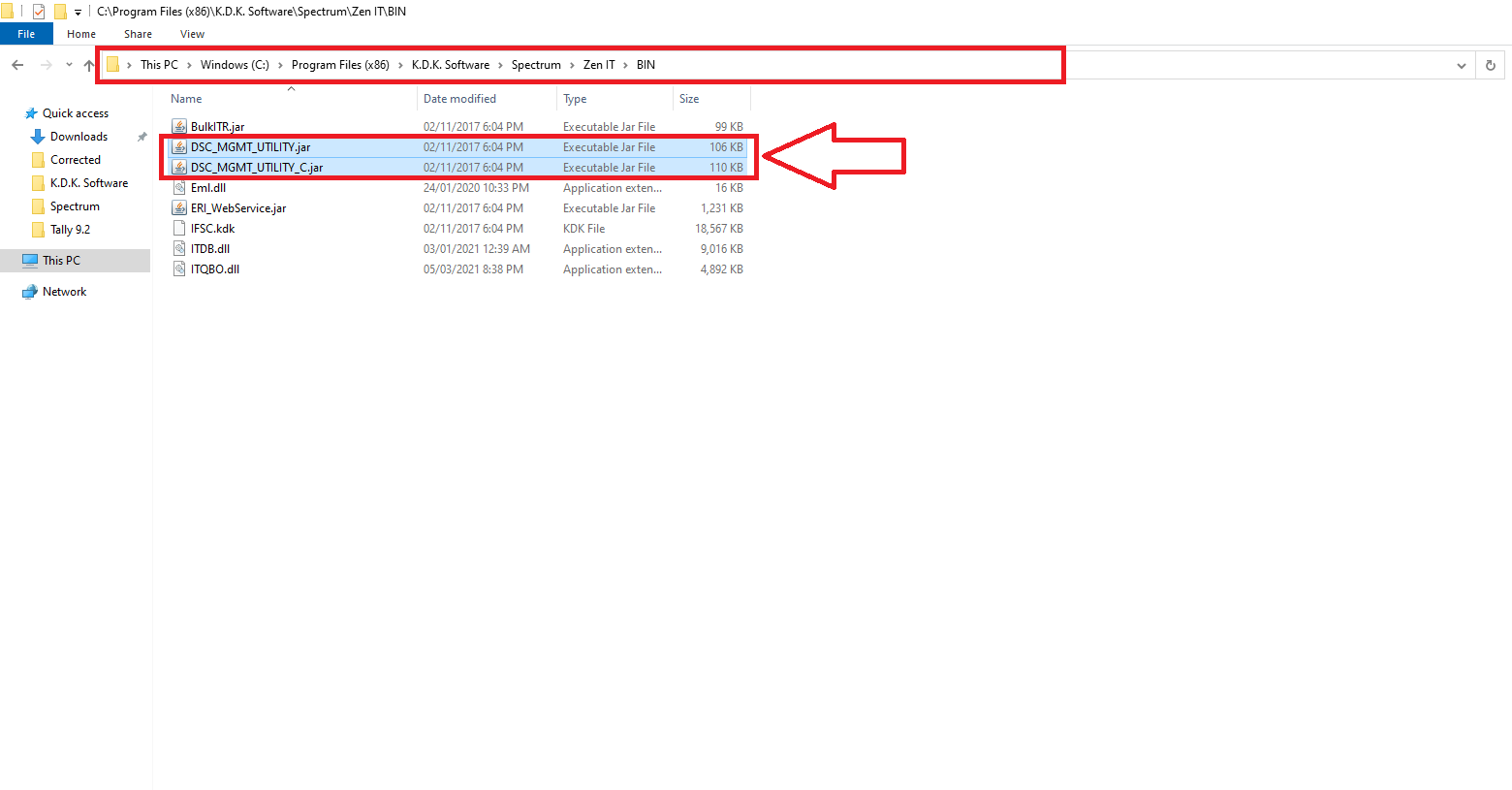1512x790 pixels.
Task: Select This PC in navigation pane
Action: click(x=61, y=261)
